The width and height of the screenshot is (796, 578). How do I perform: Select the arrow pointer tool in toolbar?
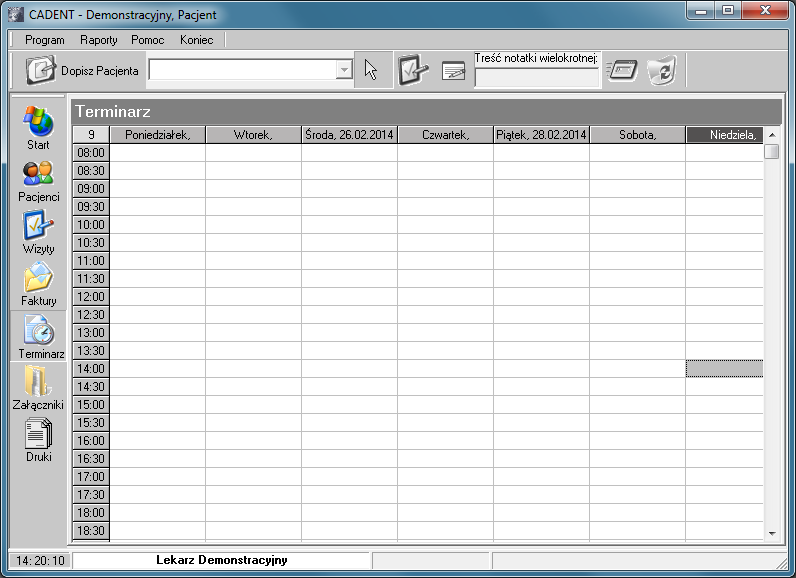pyautogui.click(x=371, y=70)
